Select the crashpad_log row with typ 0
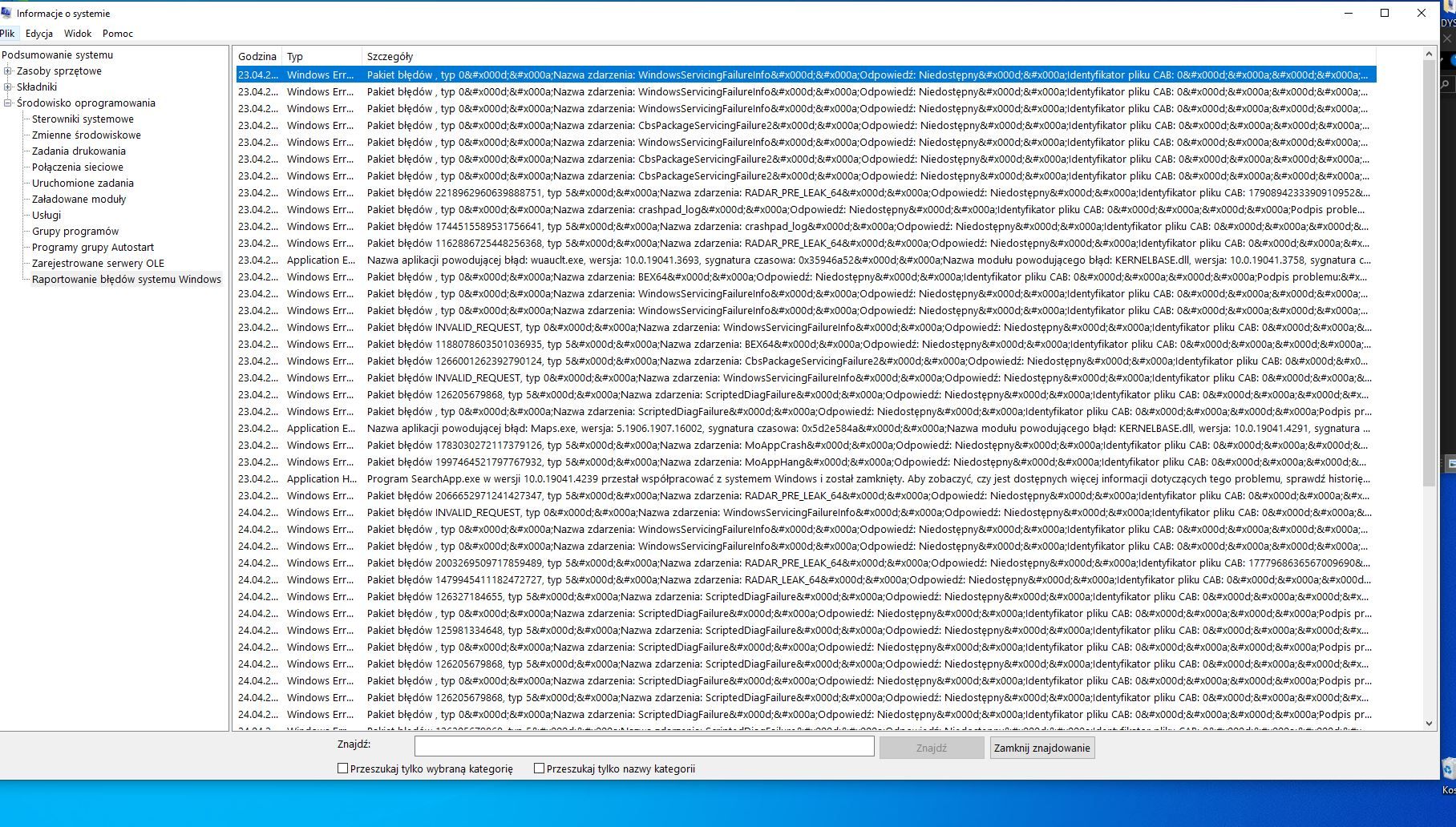 (806, 209)
